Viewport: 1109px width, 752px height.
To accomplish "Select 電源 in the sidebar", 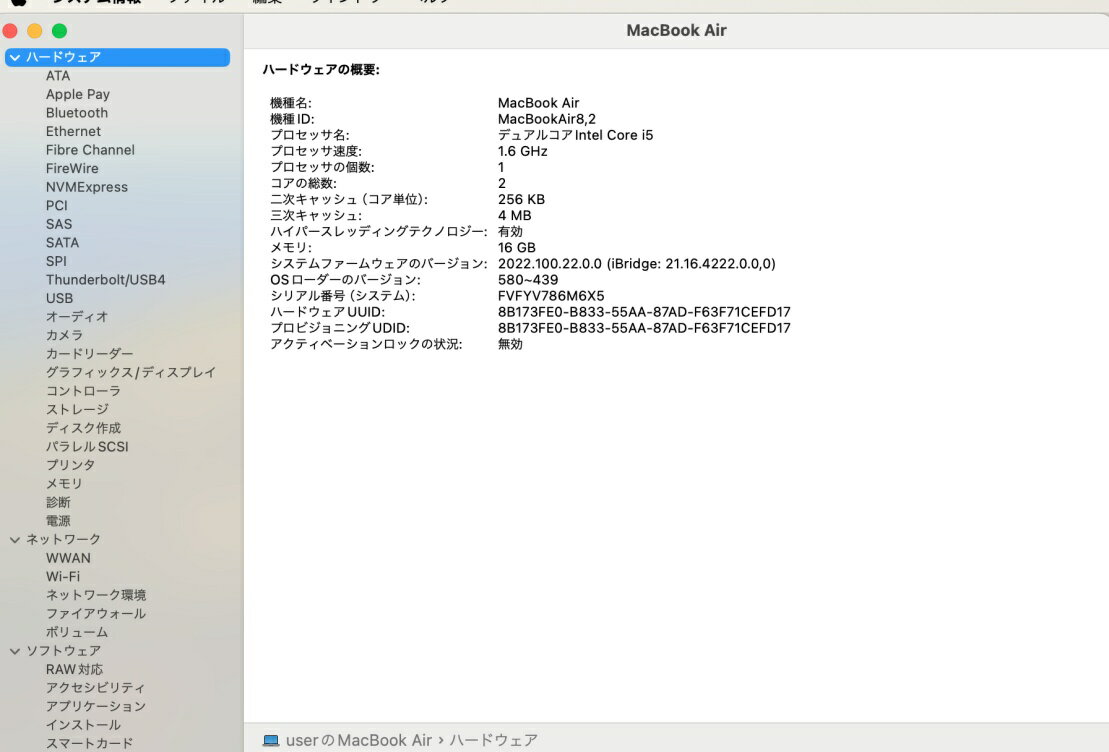I will (58, 521).
